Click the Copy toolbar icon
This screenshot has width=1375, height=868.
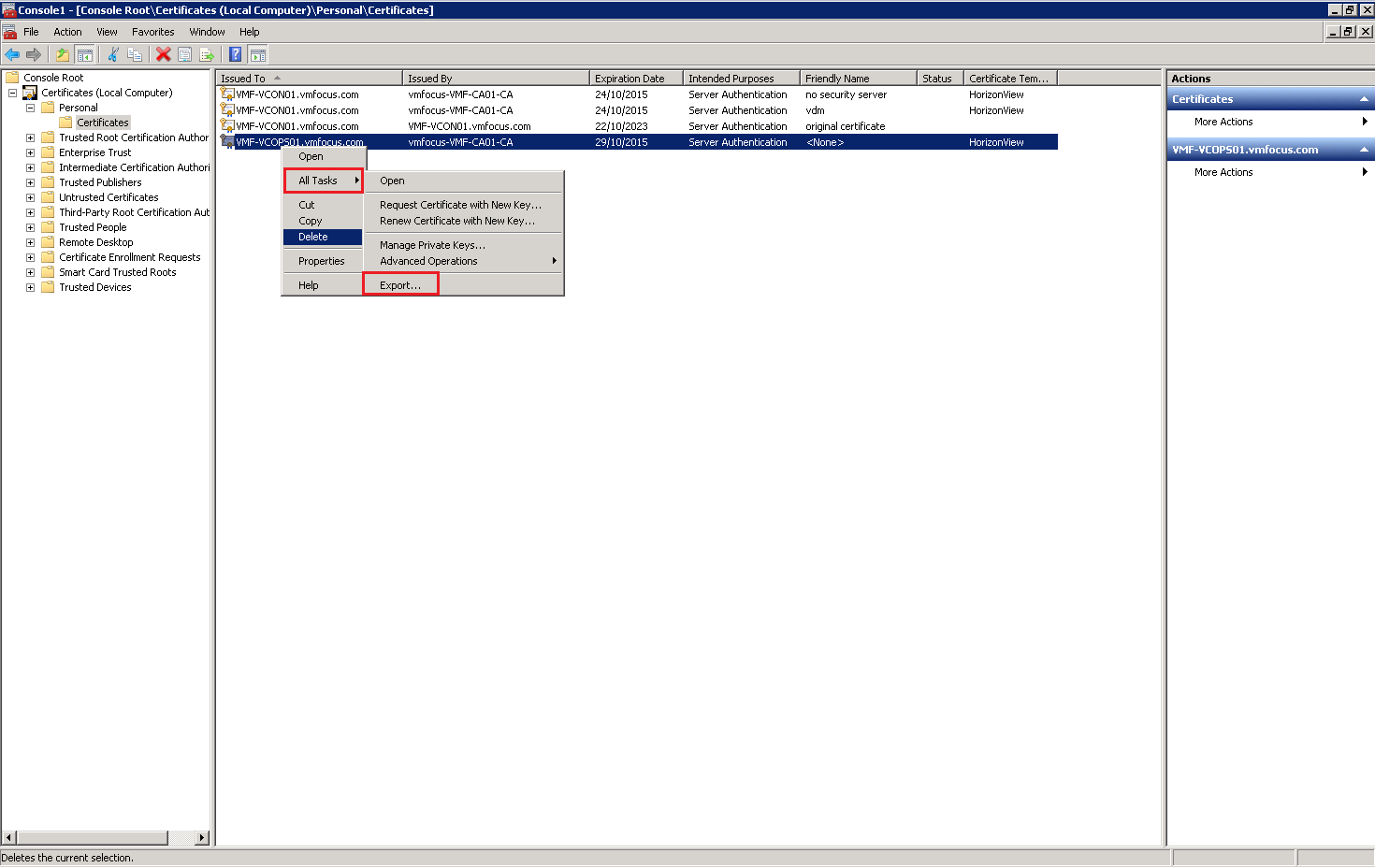[x=135, y=55]
